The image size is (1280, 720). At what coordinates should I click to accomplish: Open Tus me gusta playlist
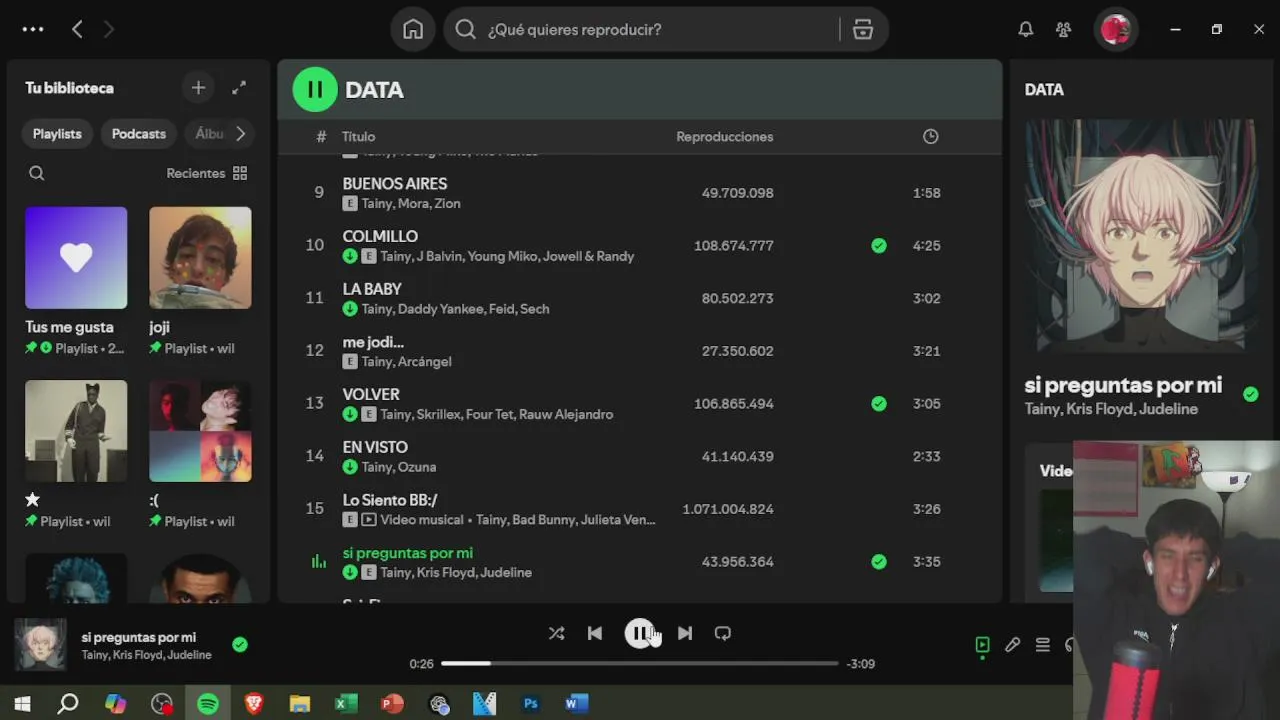click(76, 258)
